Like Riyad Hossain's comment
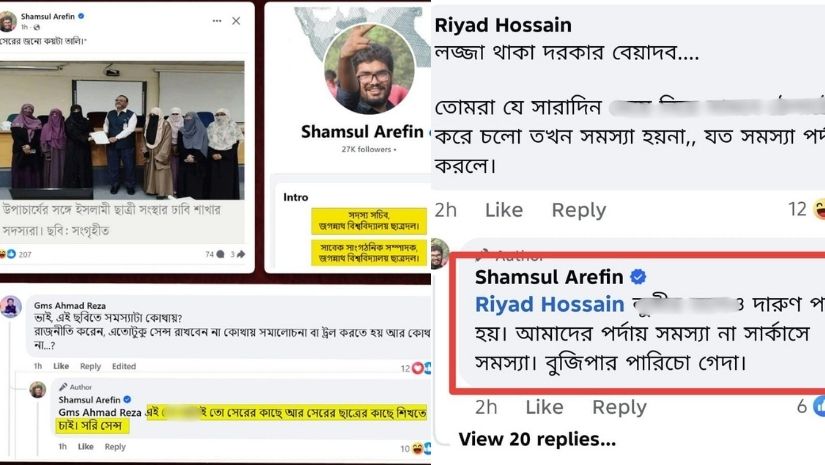825x465 pixels. point(504,210)
